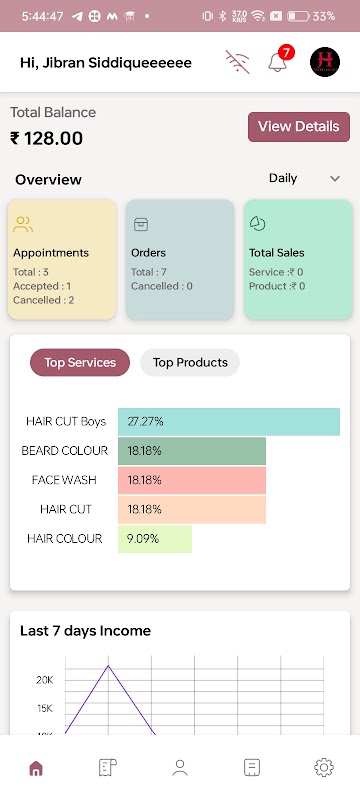Open the notifications bell icon
The width and height of the screenshot is (360, 800).
[278, 62]
